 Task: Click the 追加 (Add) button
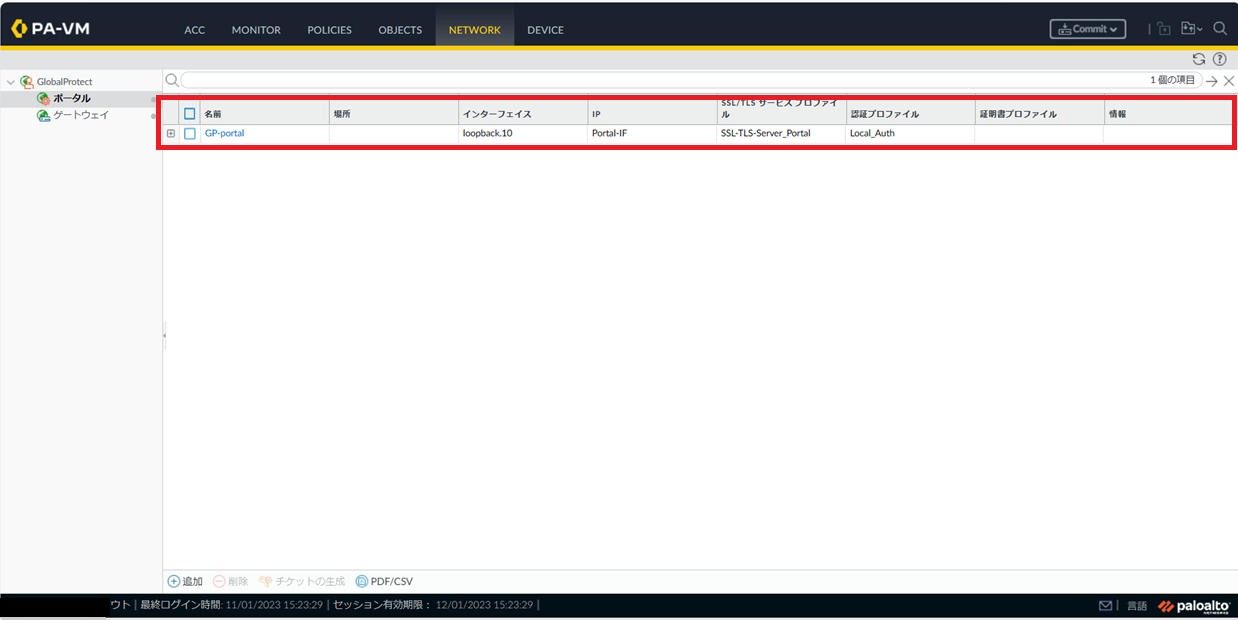click(185, 581)
